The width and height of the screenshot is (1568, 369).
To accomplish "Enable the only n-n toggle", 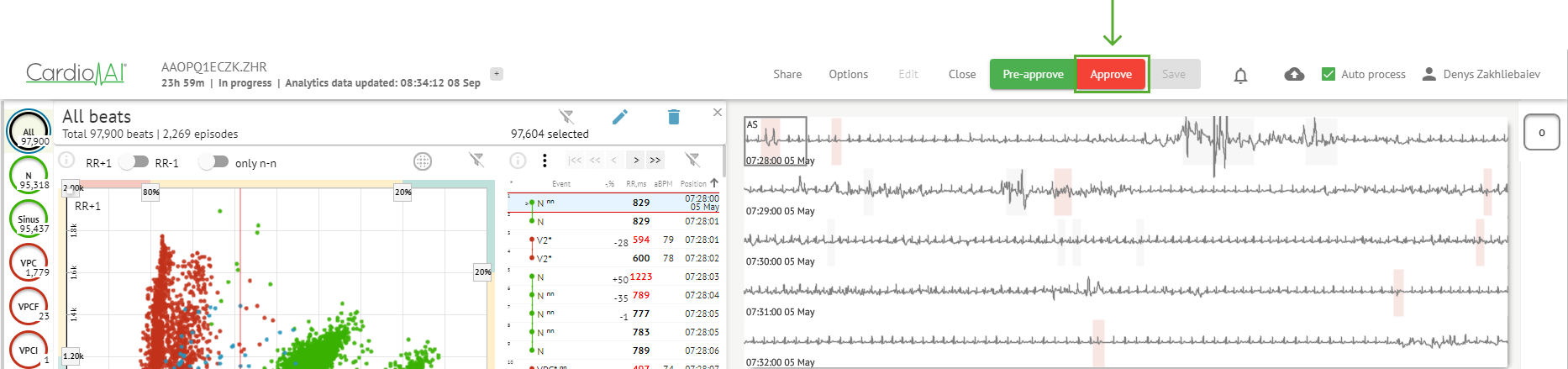I will (x=213, y=162).
